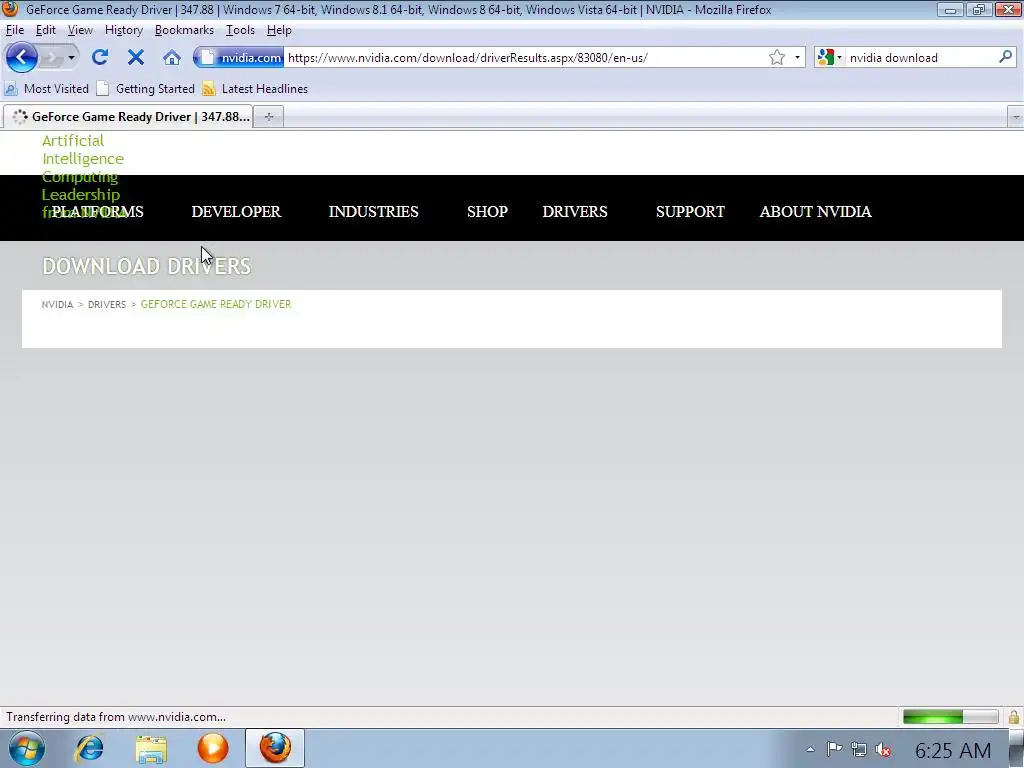Screen dimensions: 1024x768
Task: Stop page loading with the X icon
Action: click(x=136, y=57)
